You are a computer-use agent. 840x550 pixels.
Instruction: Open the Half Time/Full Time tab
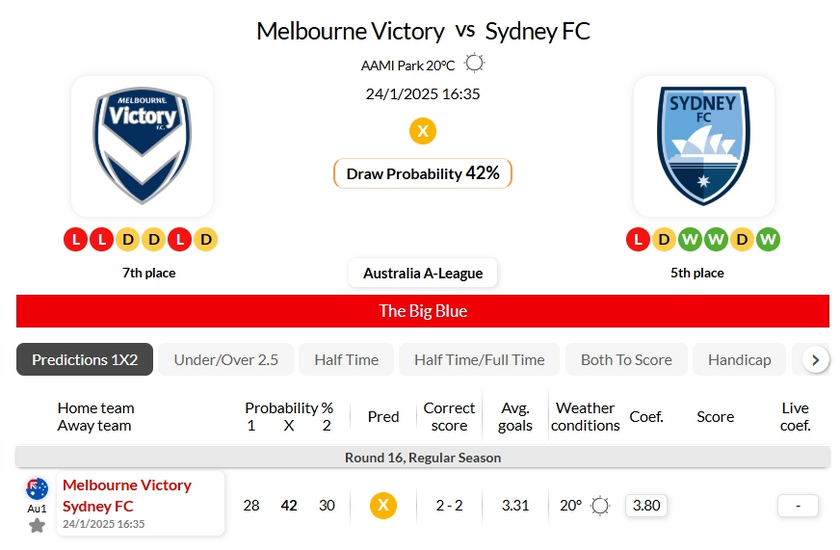click(479, 360)
